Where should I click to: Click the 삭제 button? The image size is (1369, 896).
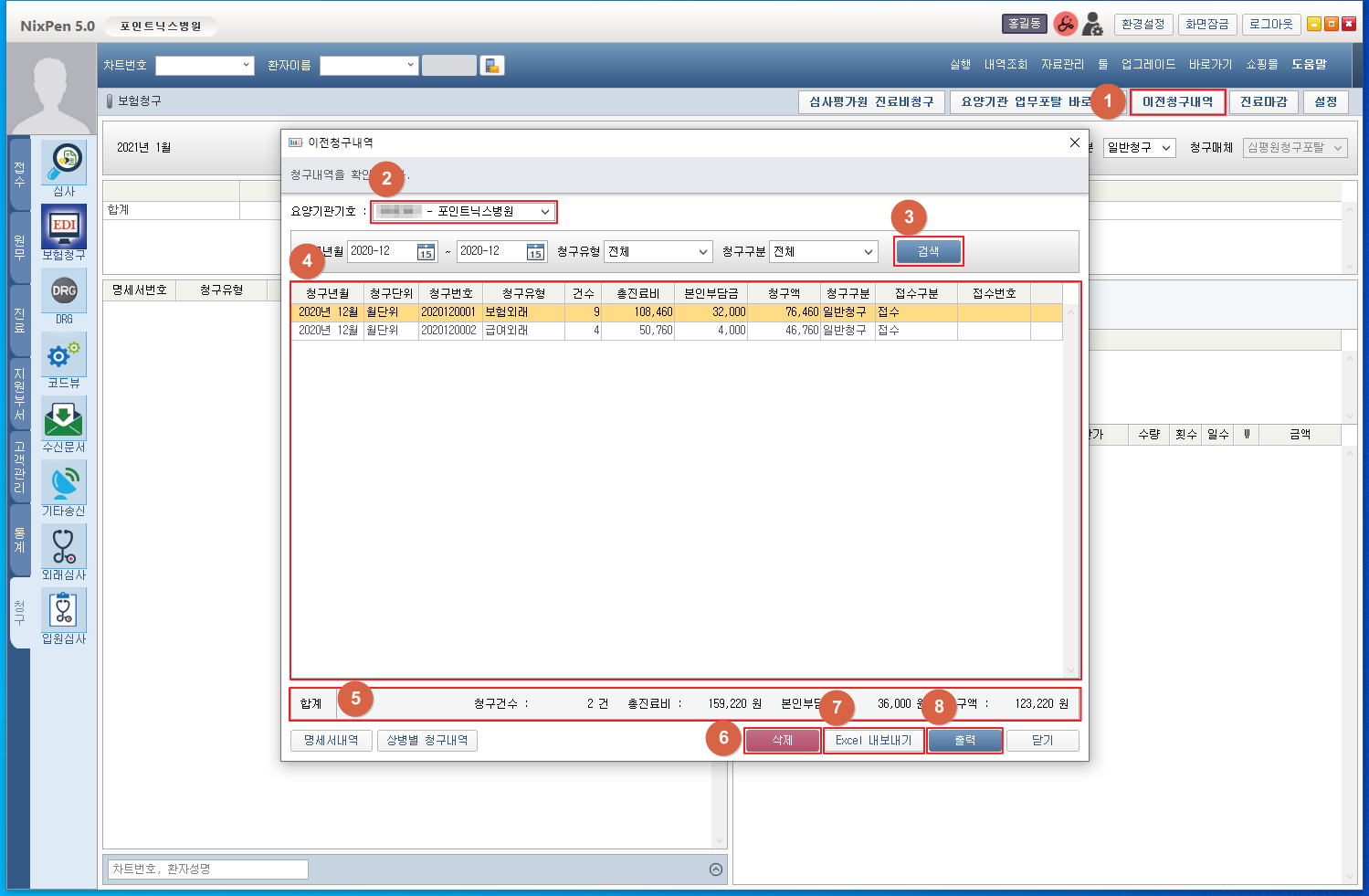(x=783, y=741)
